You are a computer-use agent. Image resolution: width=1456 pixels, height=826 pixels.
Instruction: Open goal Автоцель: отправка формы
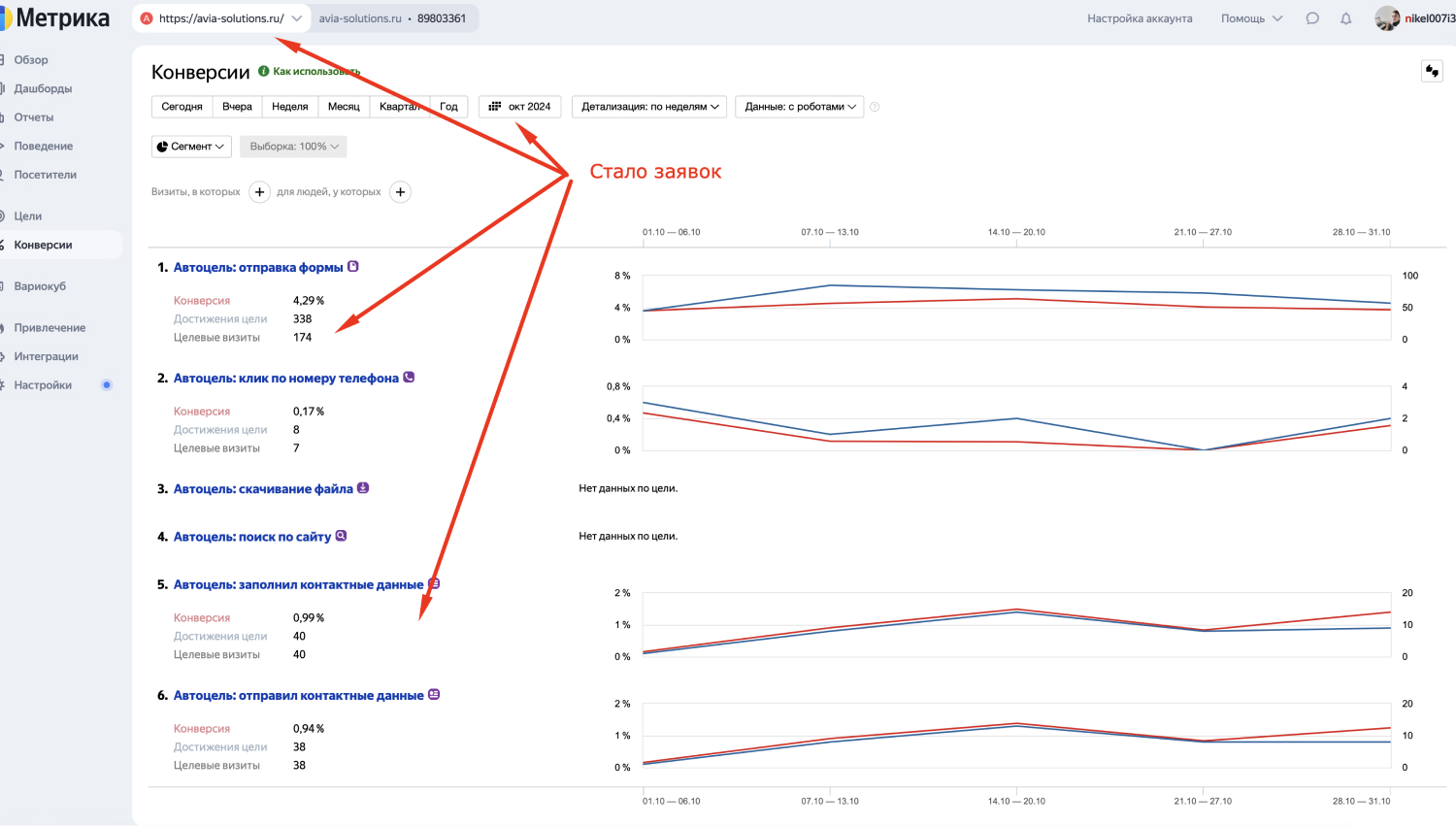[x=258, y=267]
